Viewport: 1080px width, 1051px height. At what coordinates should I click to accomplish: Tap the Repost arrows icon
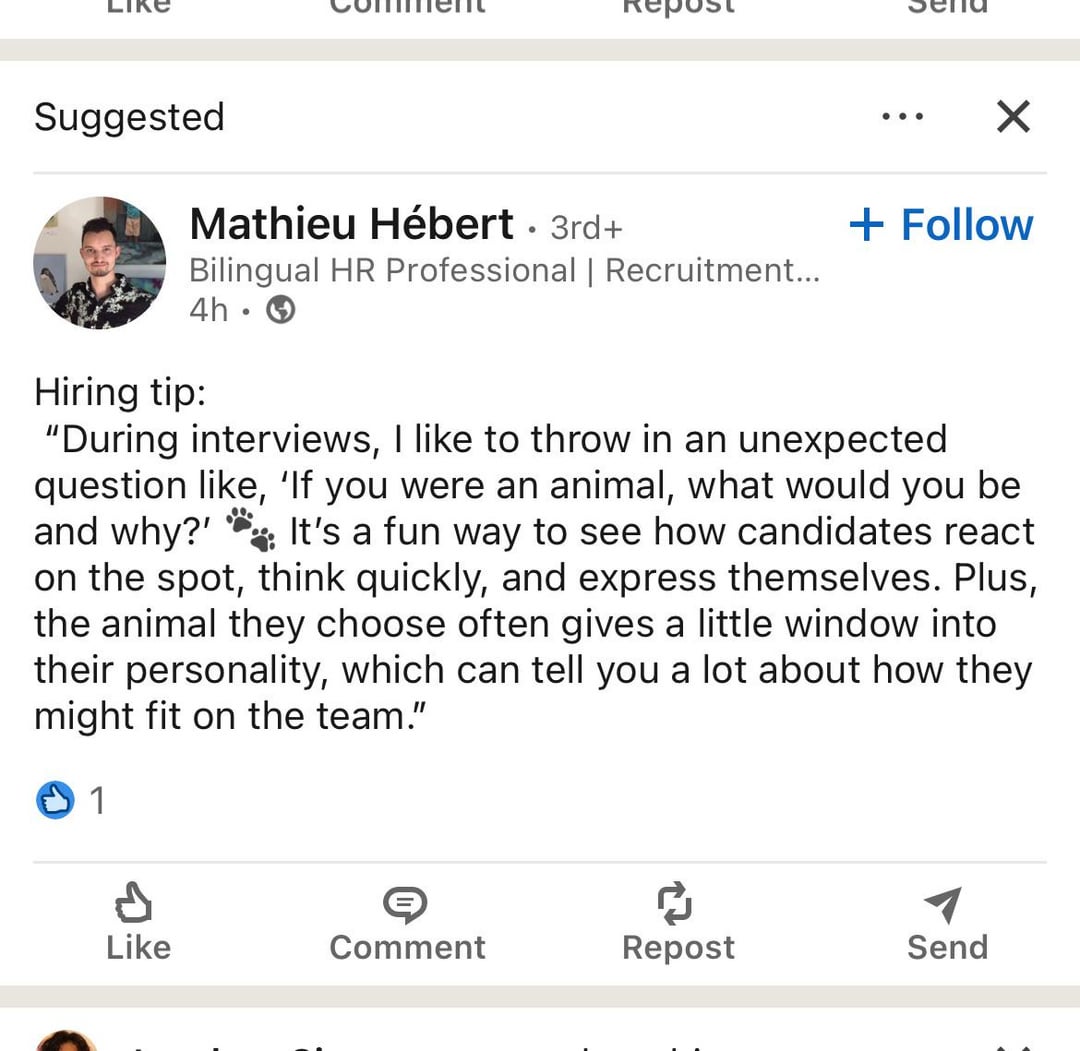click(674, 902)
